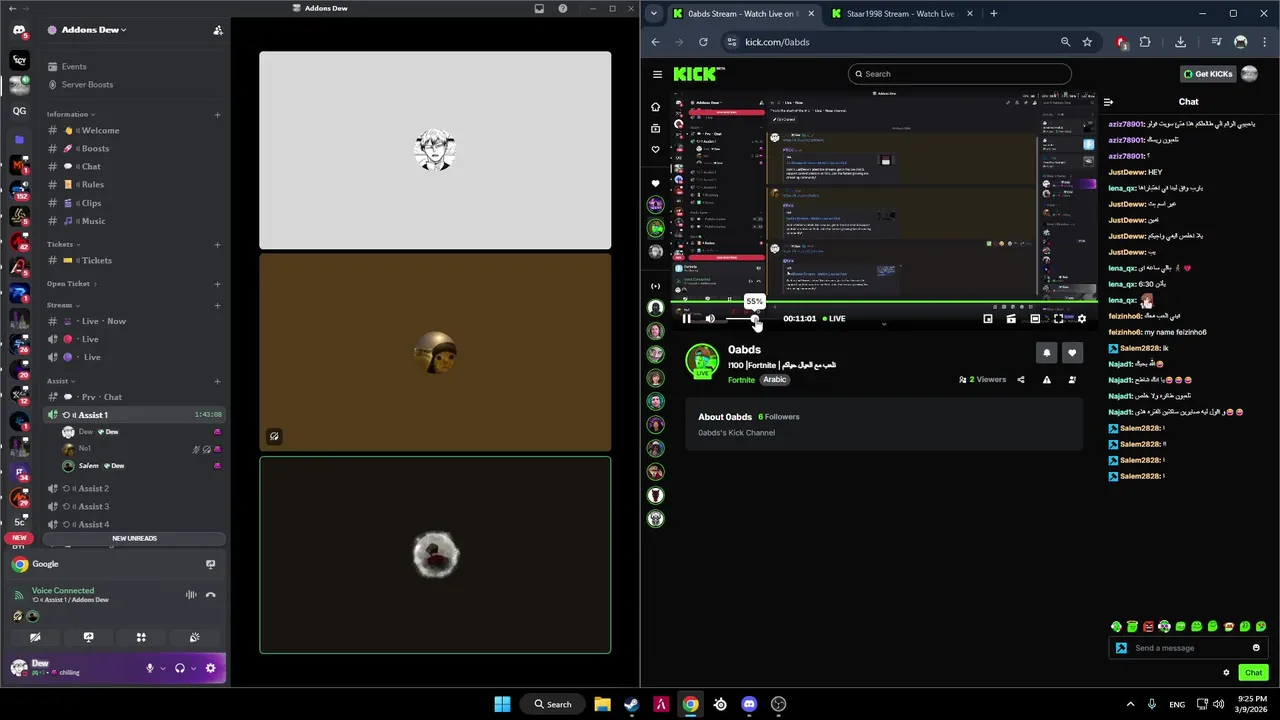Open Discord activities launcher icon

click(141, 637)
